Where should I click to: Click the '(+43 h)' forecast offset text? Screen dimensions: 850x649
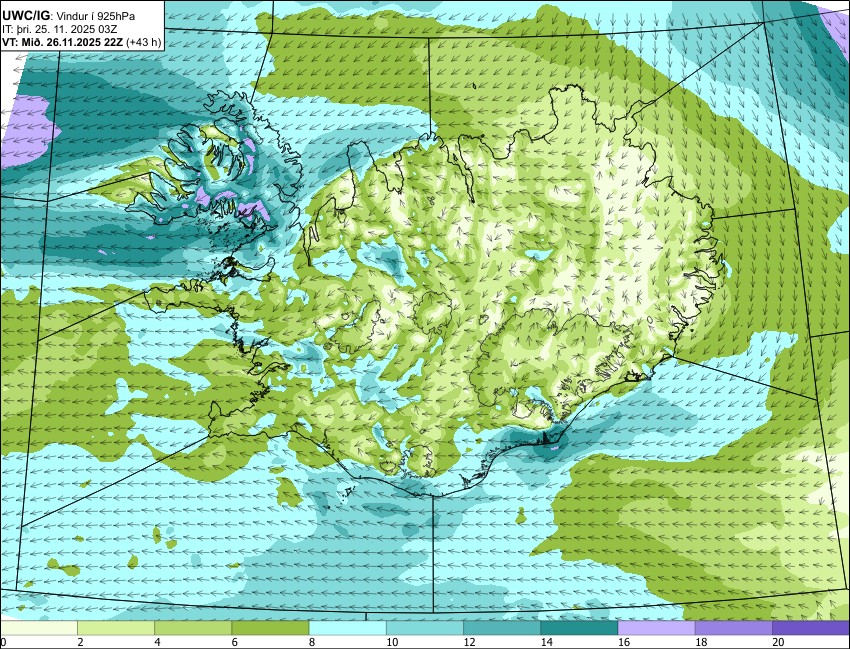coord(143,42)
